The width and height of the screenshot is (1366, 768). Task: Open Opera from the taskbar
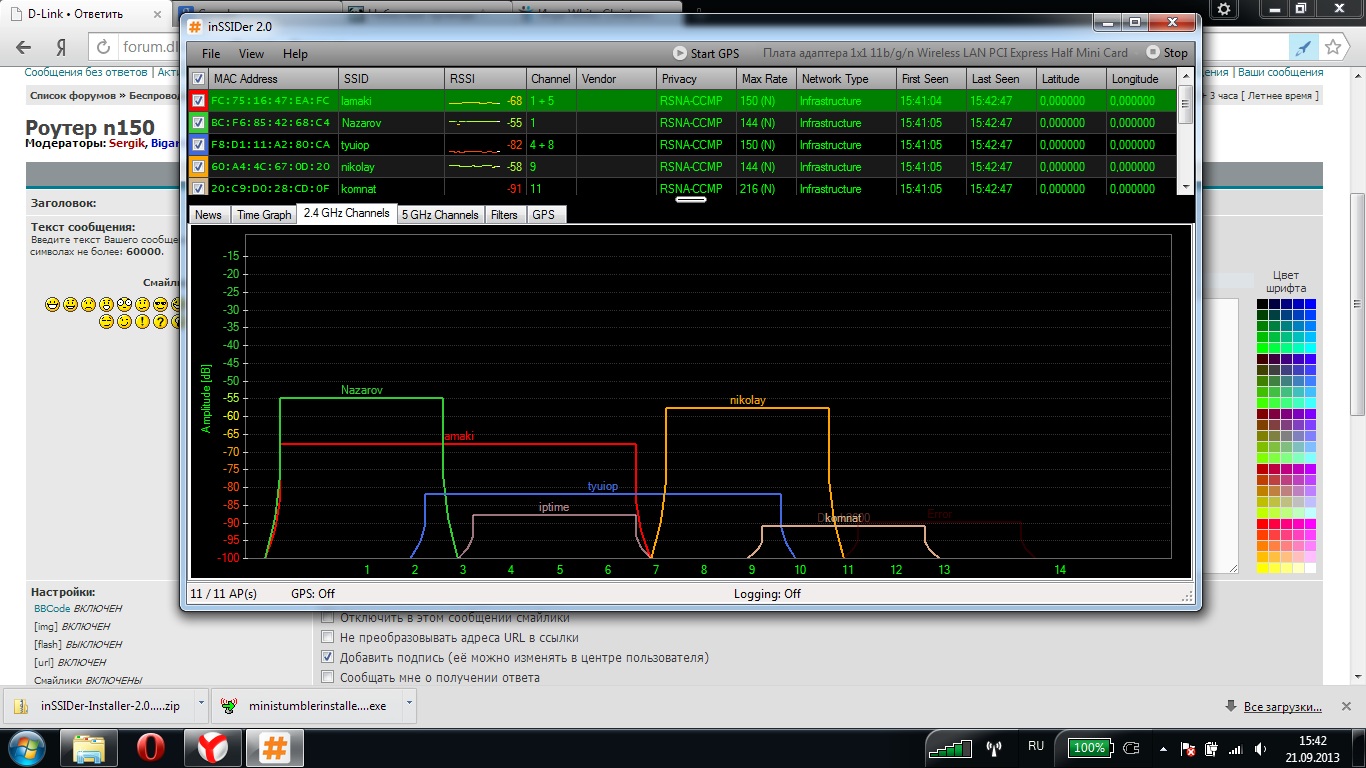[x=150, y=748]
